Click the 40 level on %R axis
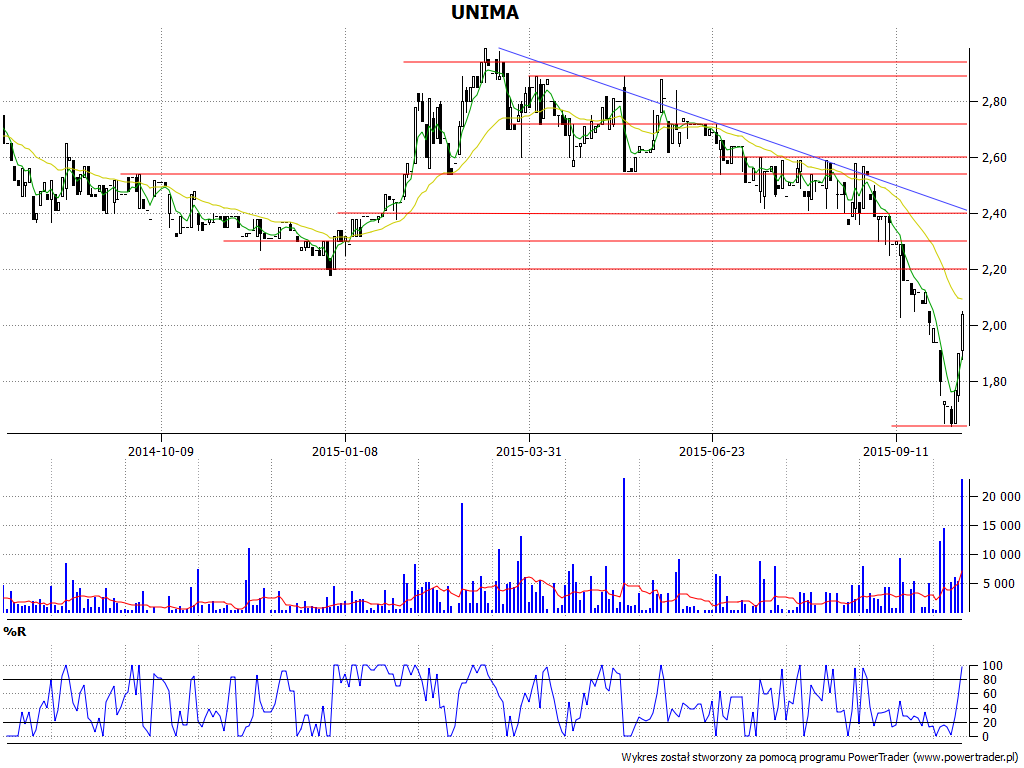The width and height of the screenshot is (1024, 768). point(989,709)
